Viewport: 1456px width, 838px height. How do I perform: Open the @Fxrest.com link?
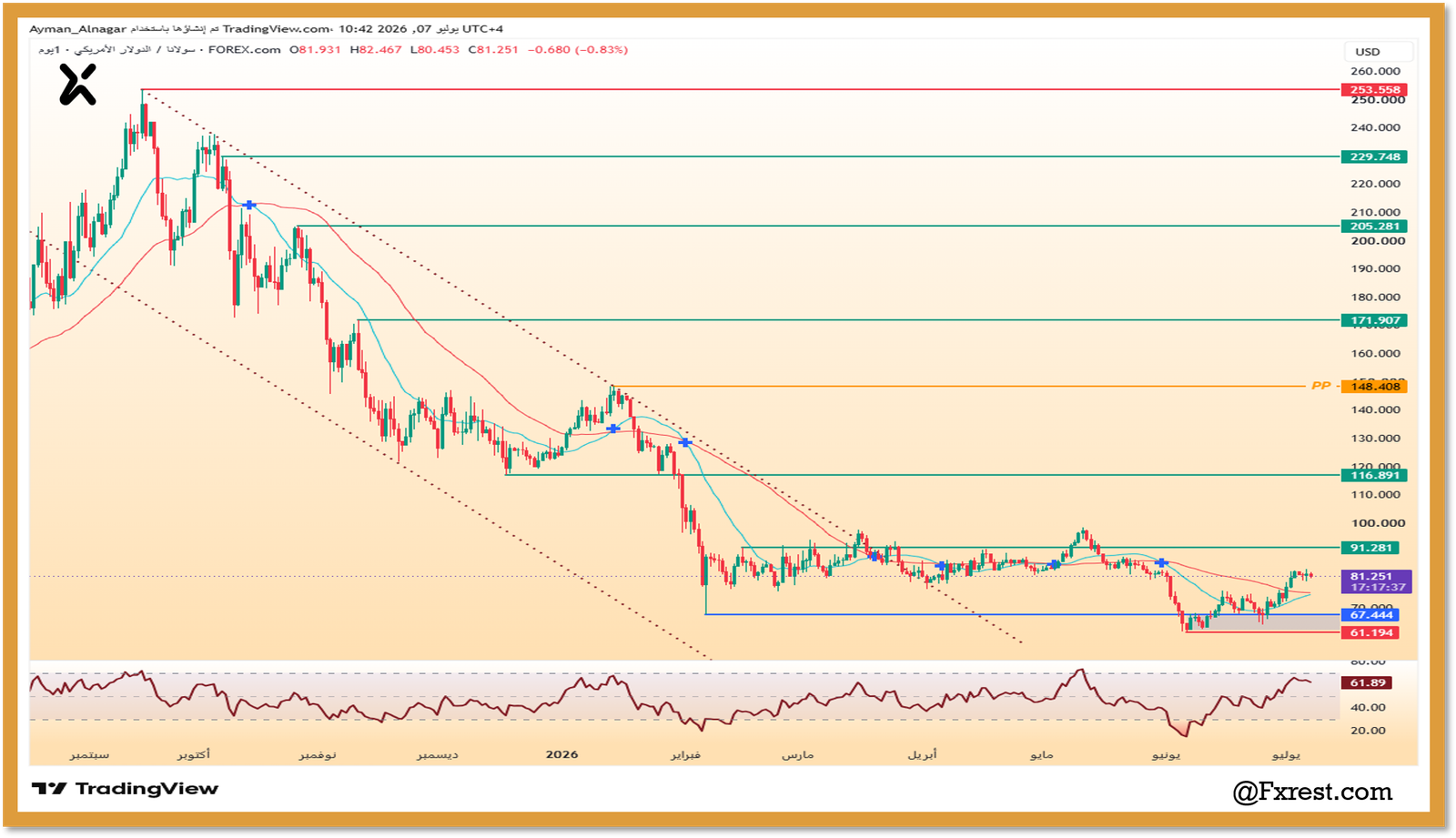click(1312, 792)
